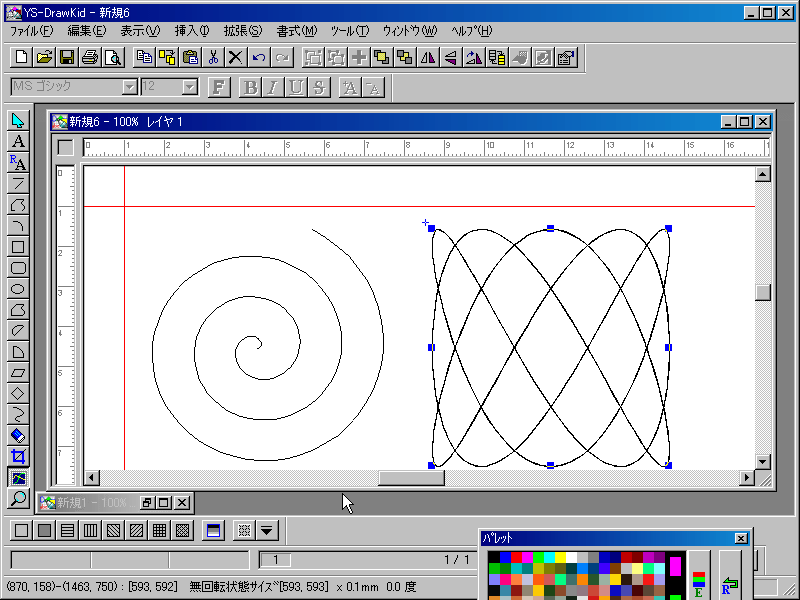Select the crop tool
Screen dimensions: 800x600
click(x=18, y=457)
